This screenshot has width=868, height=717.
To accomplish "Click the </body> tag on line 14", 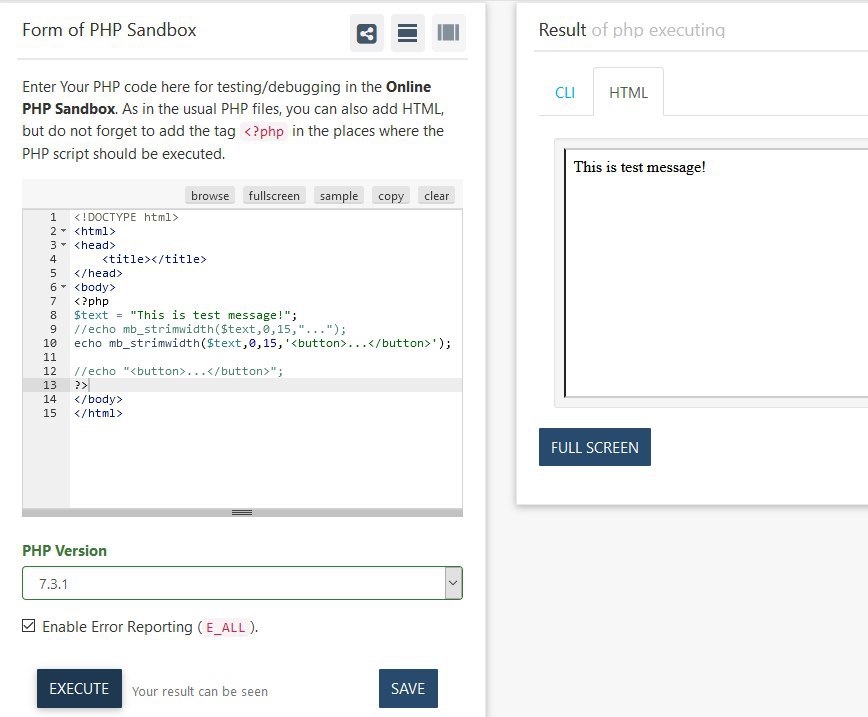I will coord(98,399).
